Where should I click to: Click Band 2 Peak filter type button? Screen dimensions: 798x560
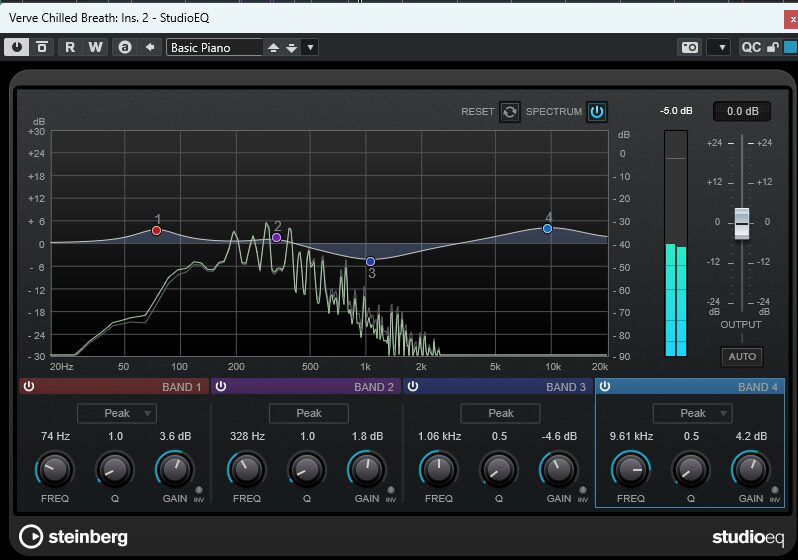coord(309,413)
